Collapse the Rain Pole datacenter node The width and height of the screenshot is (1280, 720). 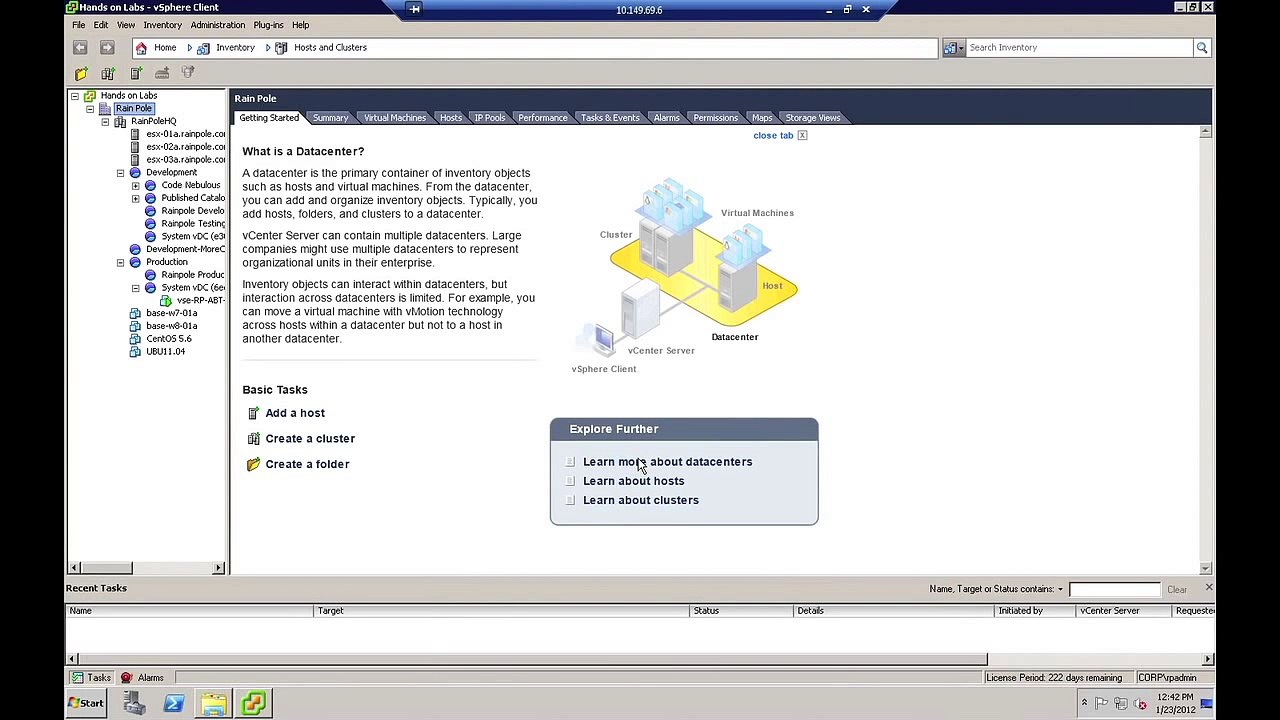(x=90, y=109)
